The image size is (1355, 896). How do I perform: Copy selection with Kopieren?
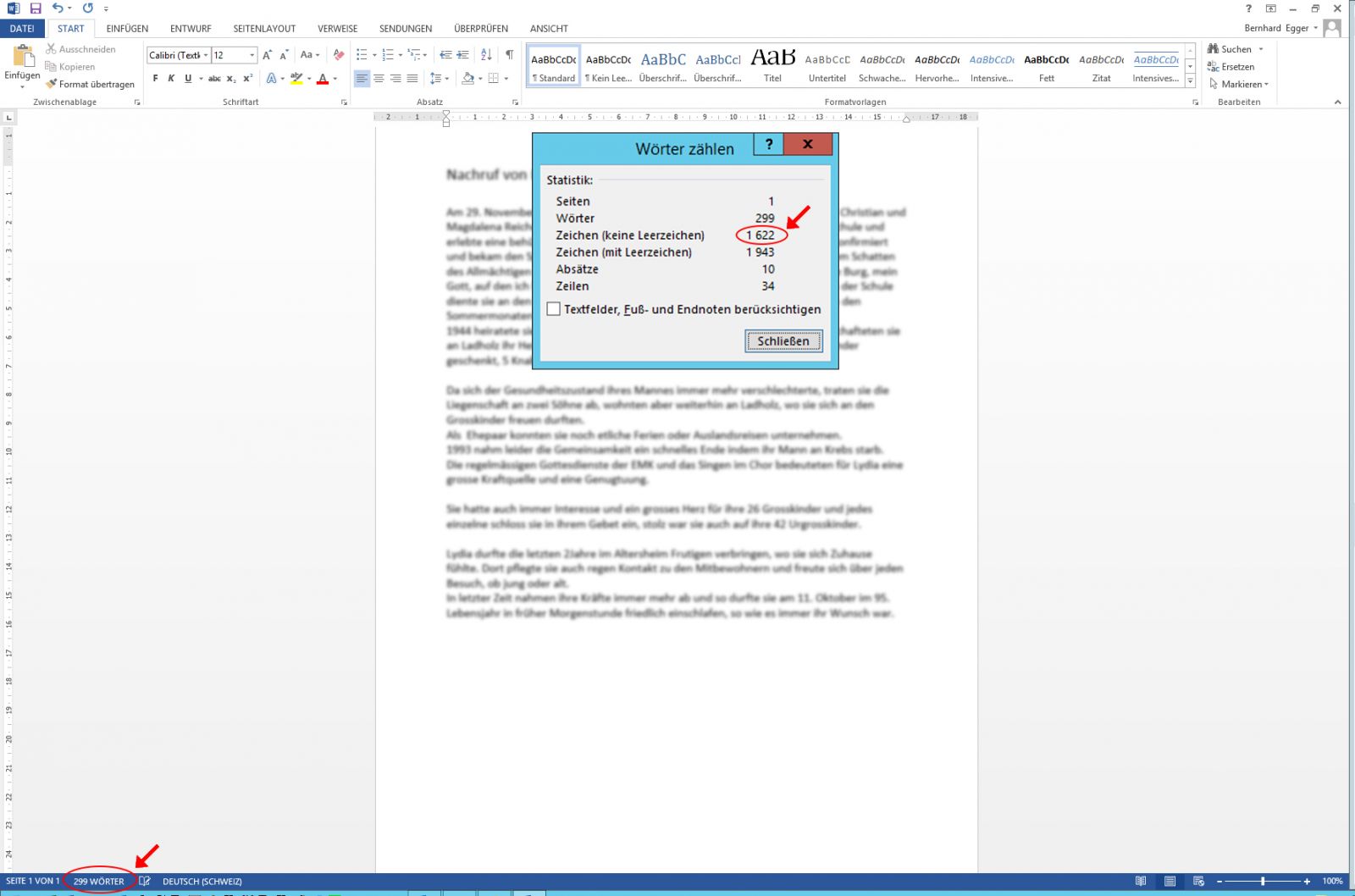click(x=70, y=67)
